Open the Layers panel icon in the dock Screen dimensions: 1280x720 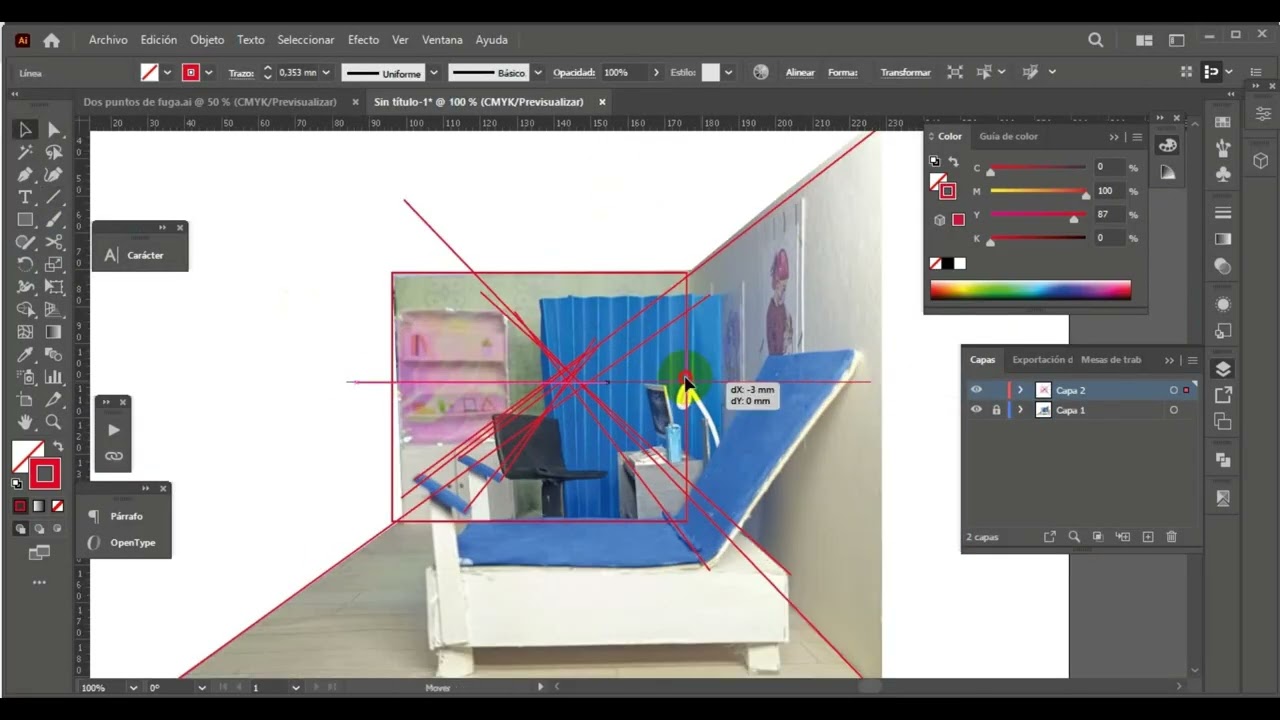[x=1222, y=369]
